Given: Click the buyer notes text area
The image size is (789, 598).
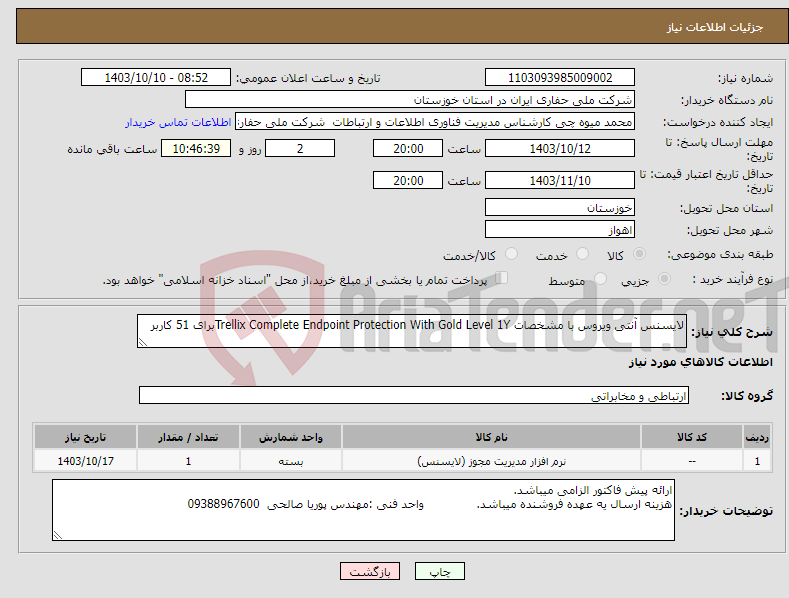Looking at the screenshot, I should pyautogui.click(x=363, y=510).
